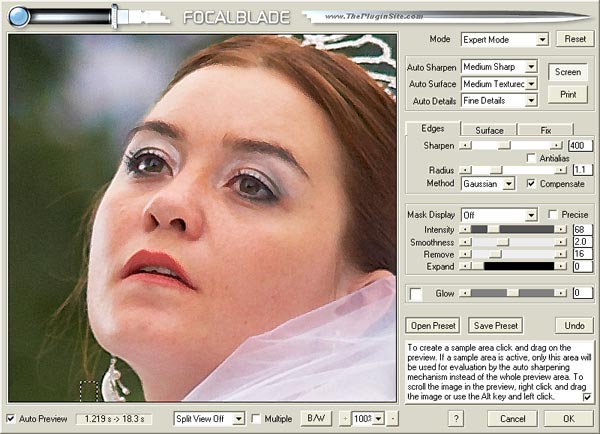This screenshot has height=434, width=600.
Task: Click the left arrow of the Smoothness slider
Action: click(x=465, y=242)
